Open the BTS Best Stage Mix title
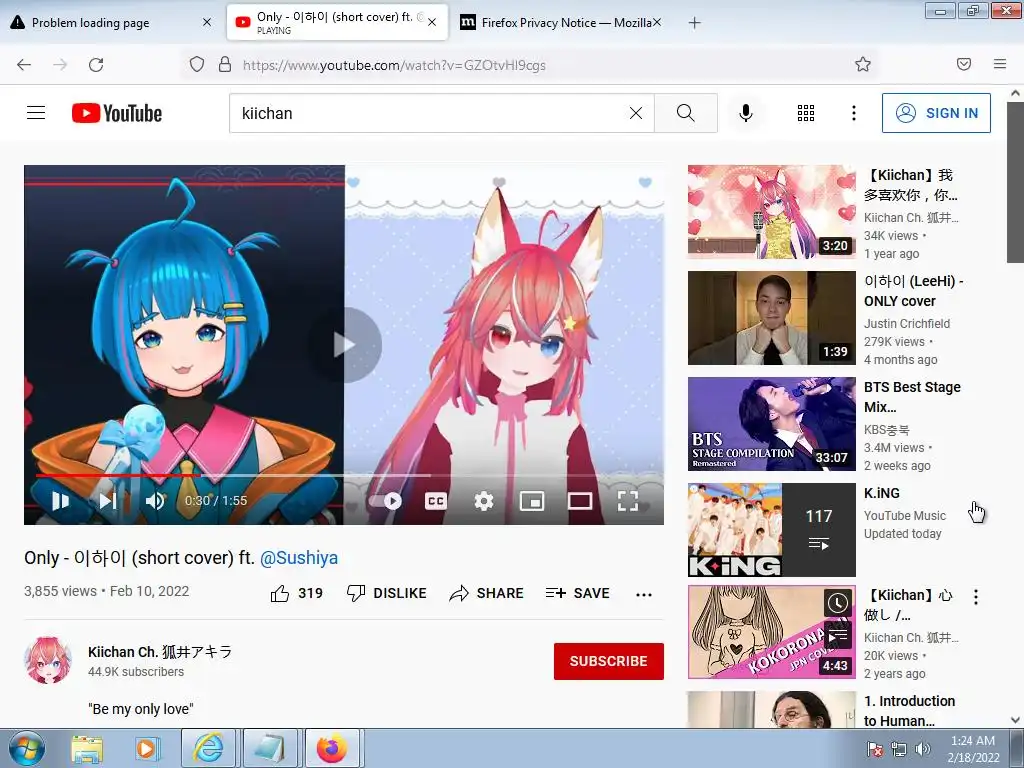Screen dimensions: 1024x768 coord(912,396)
